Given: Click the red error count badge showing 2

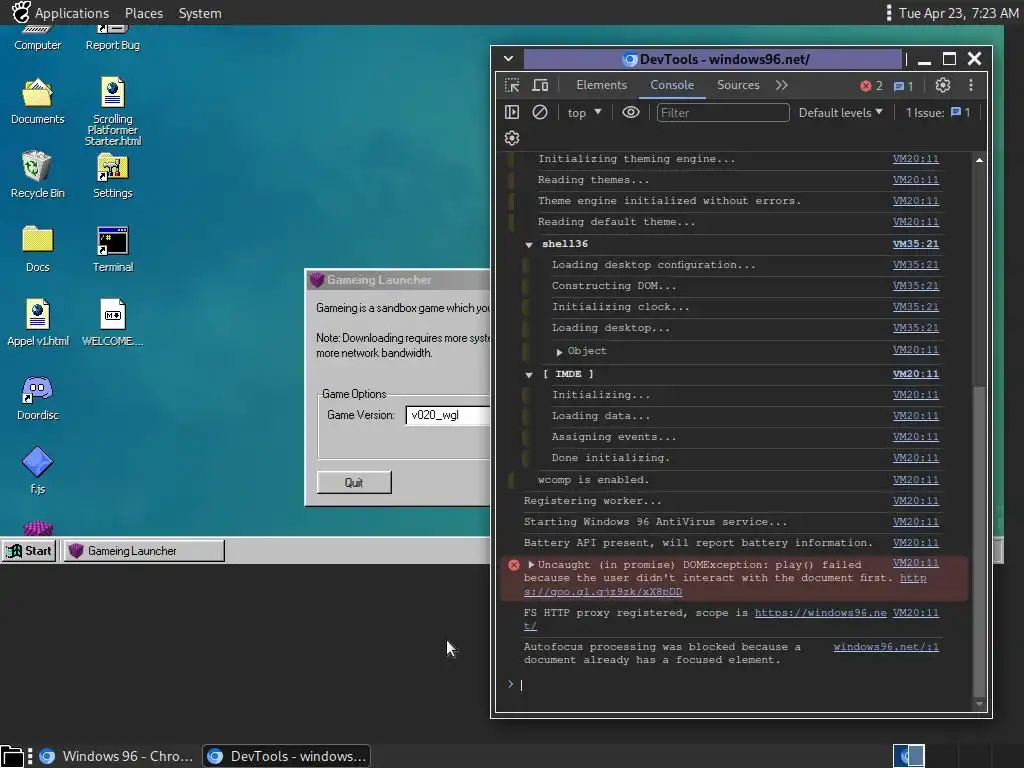Looking at the screenshot, I should (871, 86).
